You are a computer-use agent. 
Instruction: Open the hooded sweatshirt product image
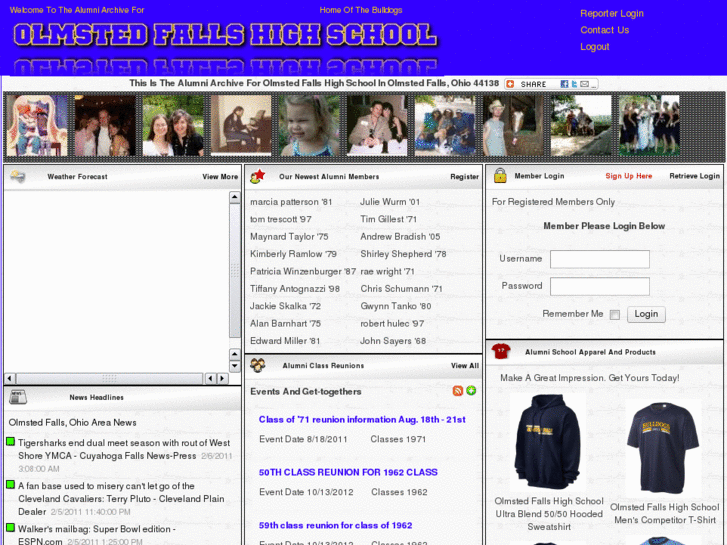click(x=548, y=441)
